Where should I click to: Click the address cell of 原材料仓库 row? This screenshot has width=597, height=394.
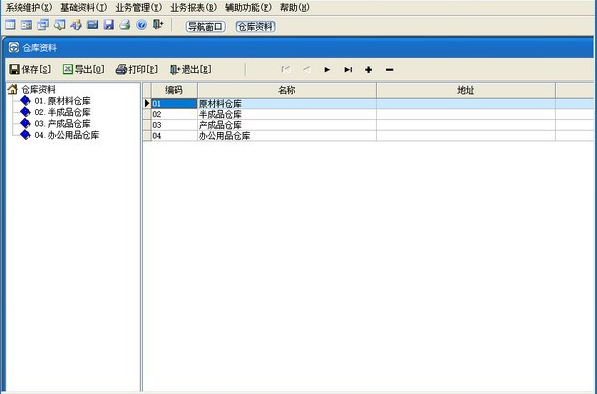(x=466, y=104)
